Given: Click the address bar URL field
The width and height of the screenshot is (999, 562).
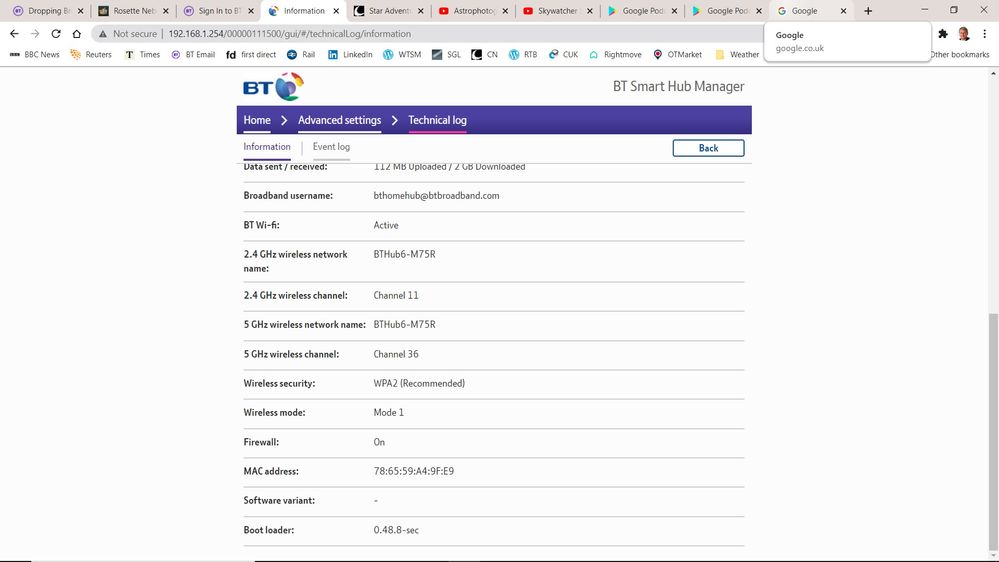Looking at the screenshot, I should click(x=400, y=33).
